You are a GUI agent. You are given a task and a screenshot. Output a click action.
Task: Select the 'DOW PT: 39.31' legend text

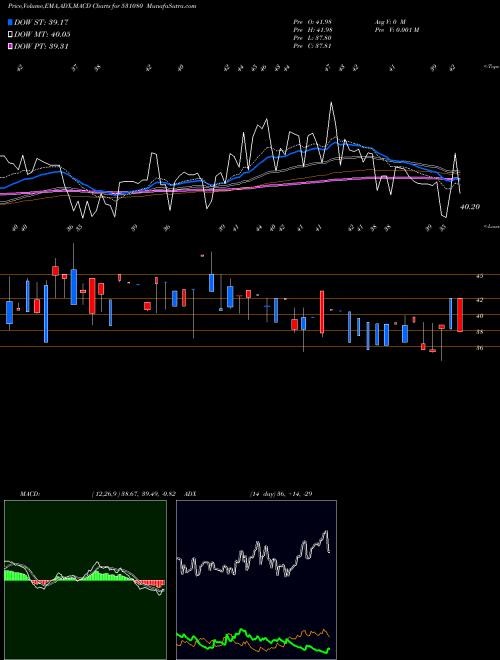click(41, 46)
